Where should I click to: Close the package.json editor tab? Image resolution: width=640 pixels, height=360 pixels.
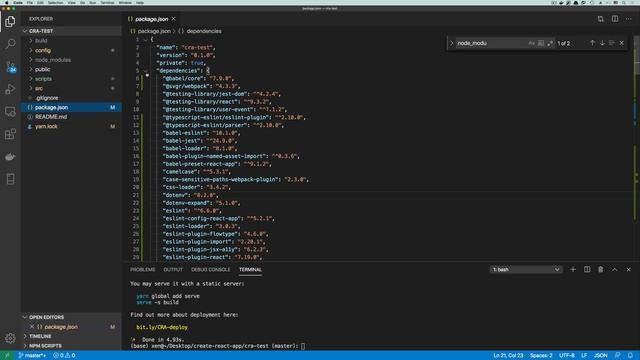click(x=173, y=19)
